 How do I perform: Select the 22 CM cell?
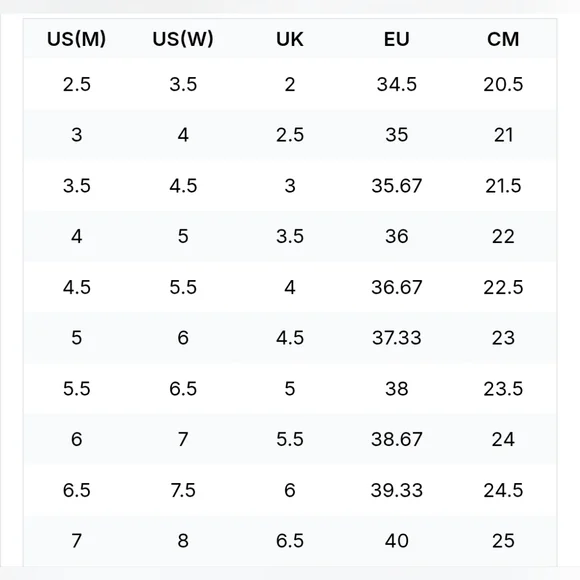[503, 236]
